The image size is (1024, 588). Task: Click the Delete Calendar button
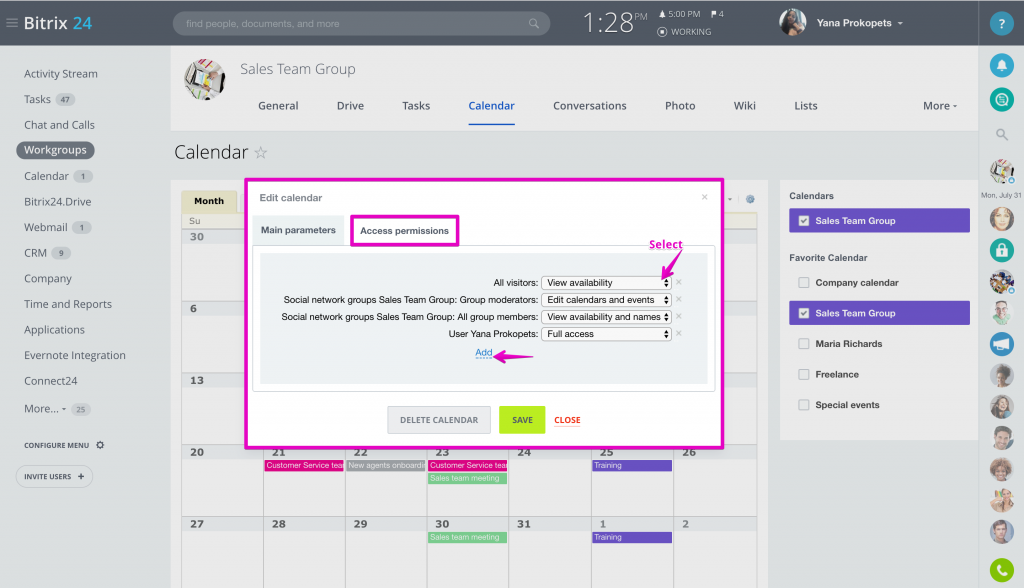(439, 420)
